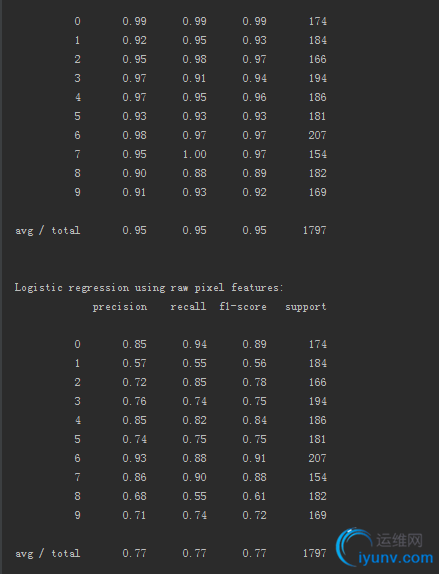Image resolution: width=439 pixels, height=574 pixels.
Task: Click the 1797 total in upper table
Action: point(315,230)
